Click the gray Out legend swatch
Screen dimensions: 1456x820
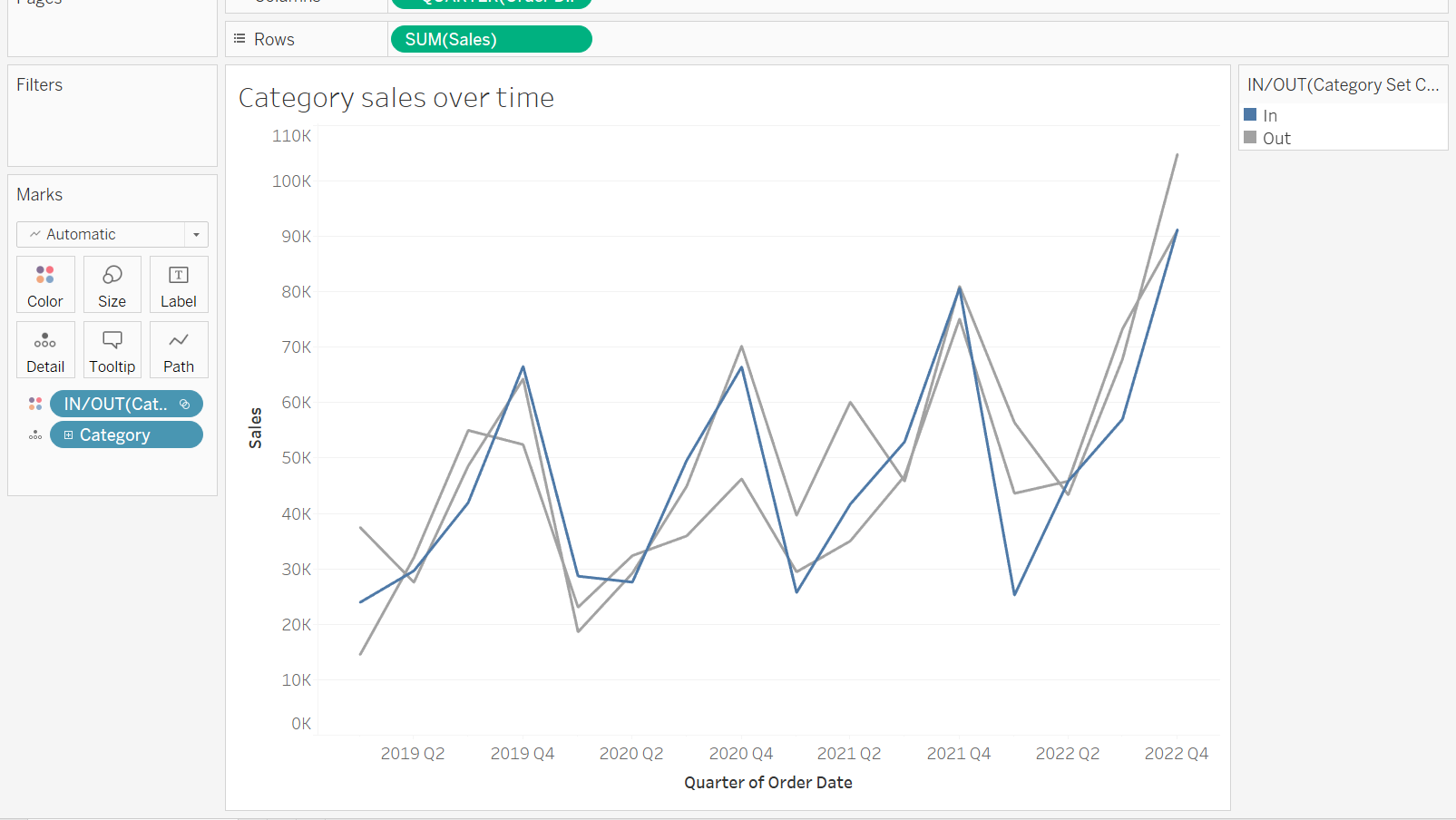click(1250, 137)
